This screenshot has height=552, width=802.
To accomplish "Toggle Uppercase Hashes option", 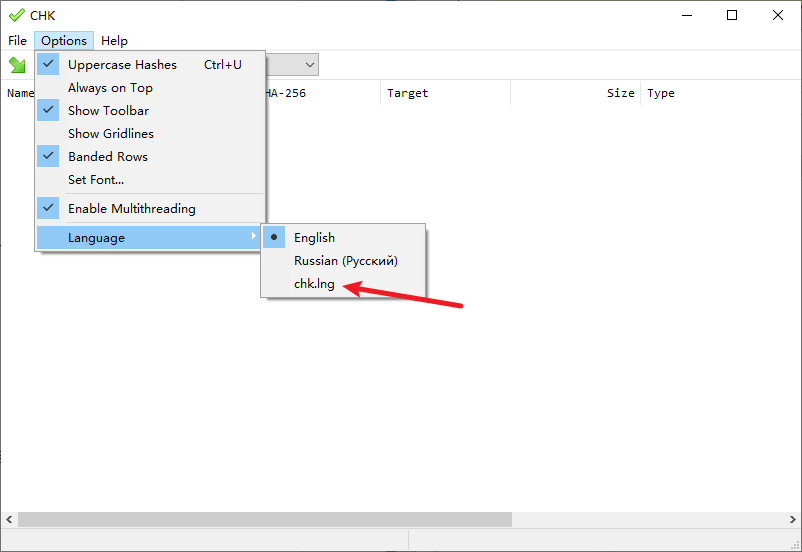I will coord(122,65).
